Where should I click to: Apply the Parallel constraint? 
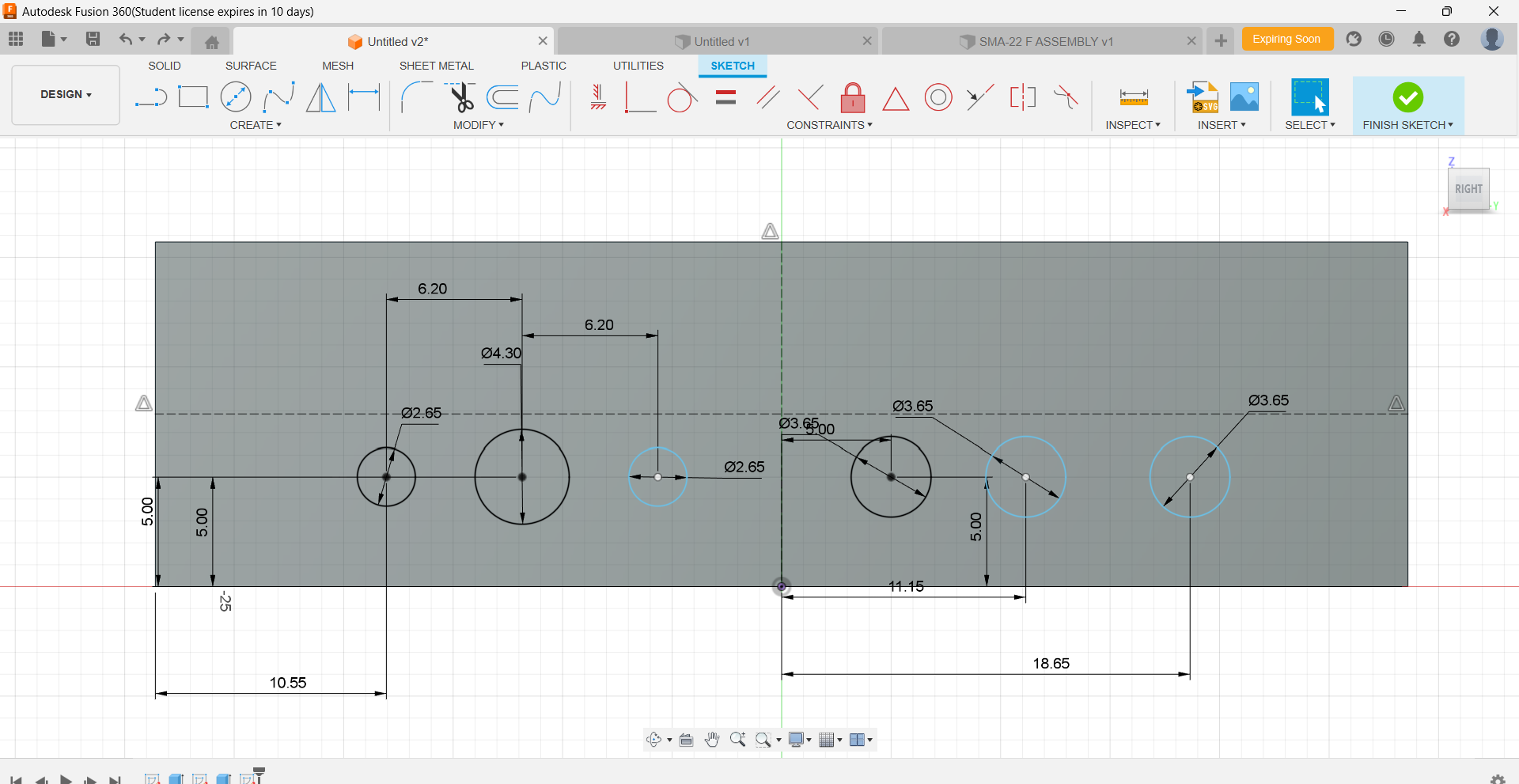[x=768, y=97]
